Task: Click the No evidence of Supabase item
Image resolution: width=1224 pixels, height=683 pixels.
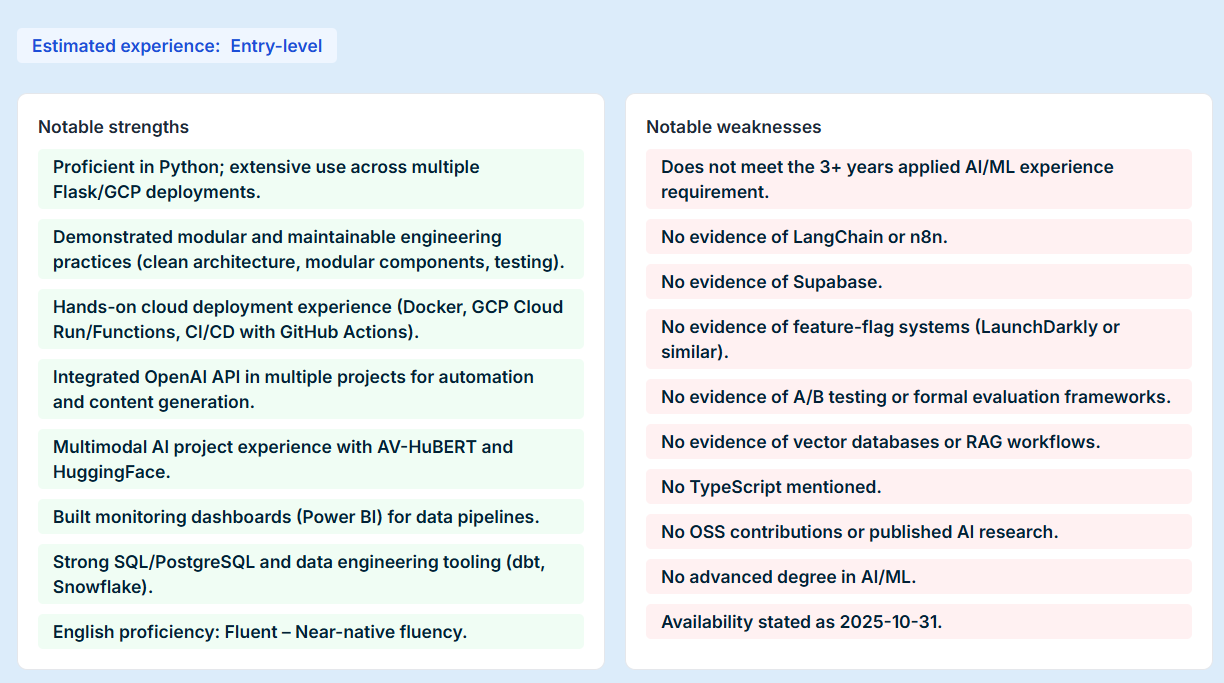Action: [918, 282]
